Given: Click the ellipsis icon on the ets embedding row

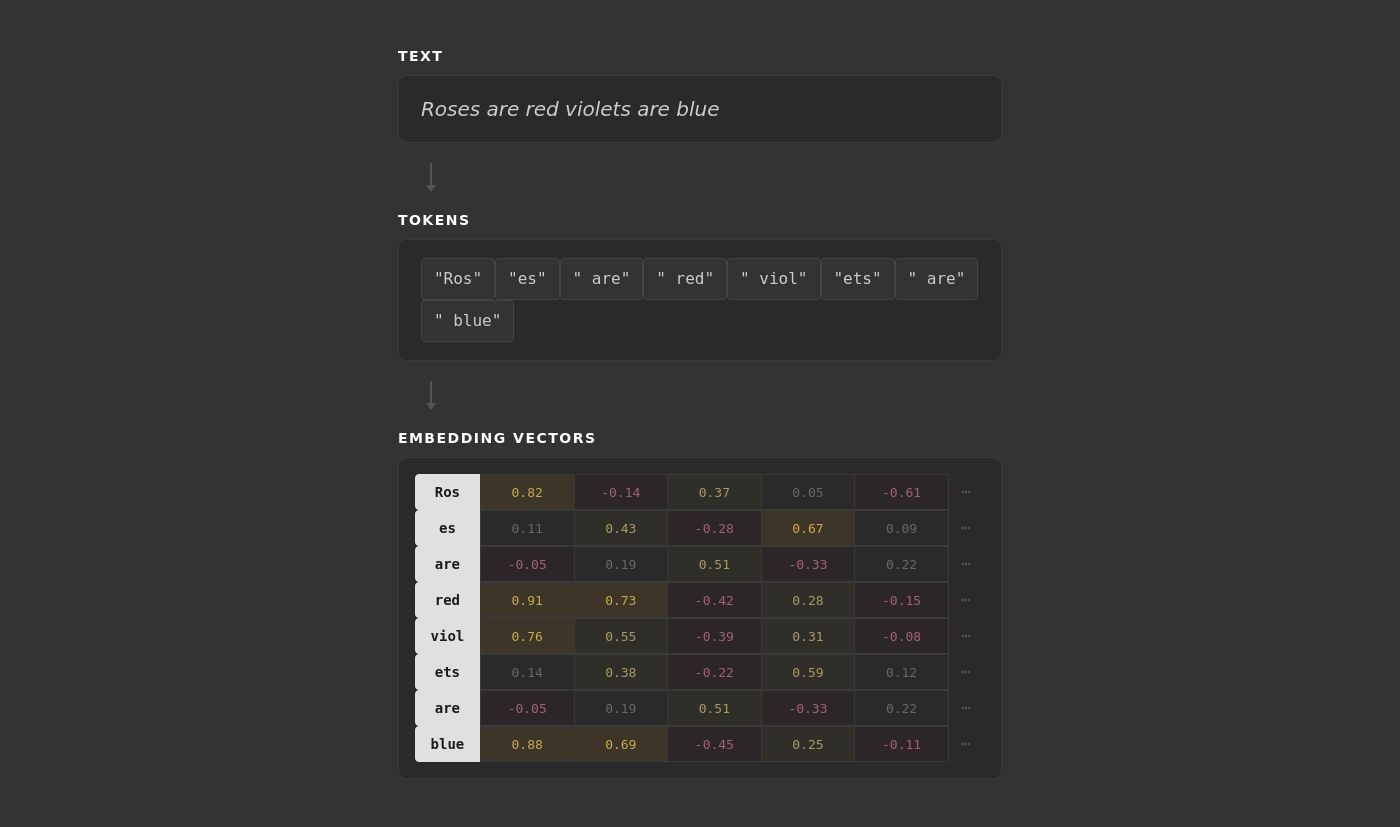Looking at the screenshot, I should (x=966, y=672).
